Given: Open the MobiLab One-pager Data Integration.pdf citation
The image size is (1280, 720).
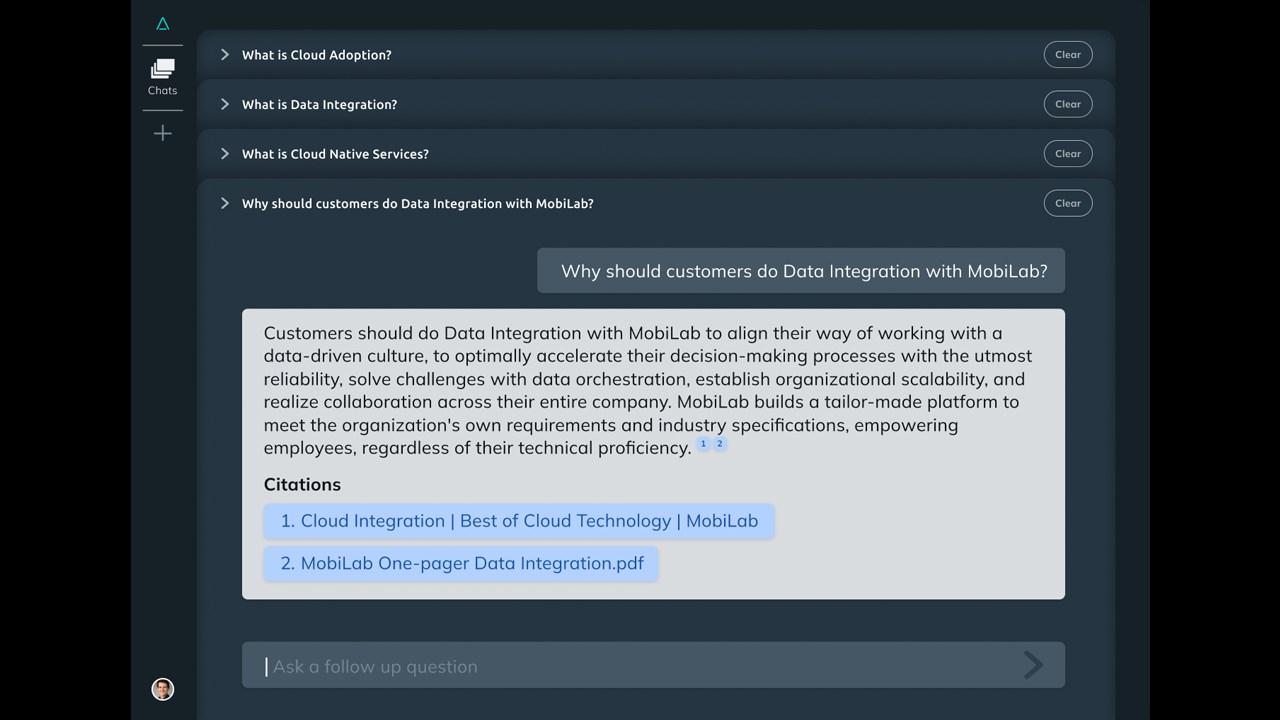Looking at the screenshot, I should 461,563.
